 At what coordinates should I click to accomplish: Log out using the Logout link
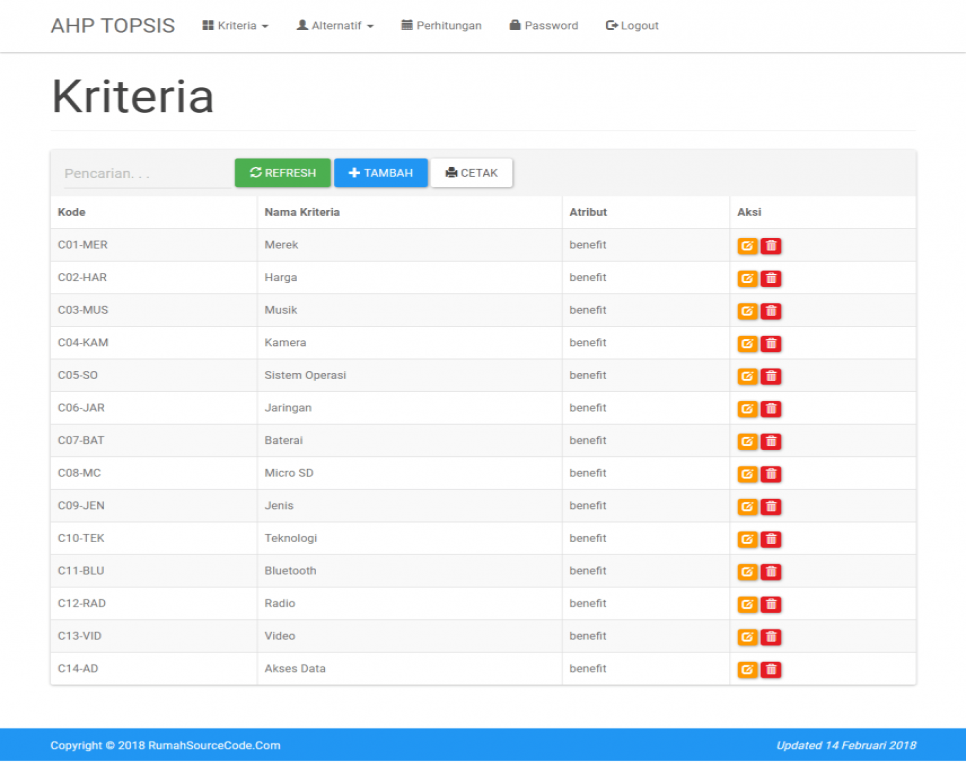(x=632, y=26)
